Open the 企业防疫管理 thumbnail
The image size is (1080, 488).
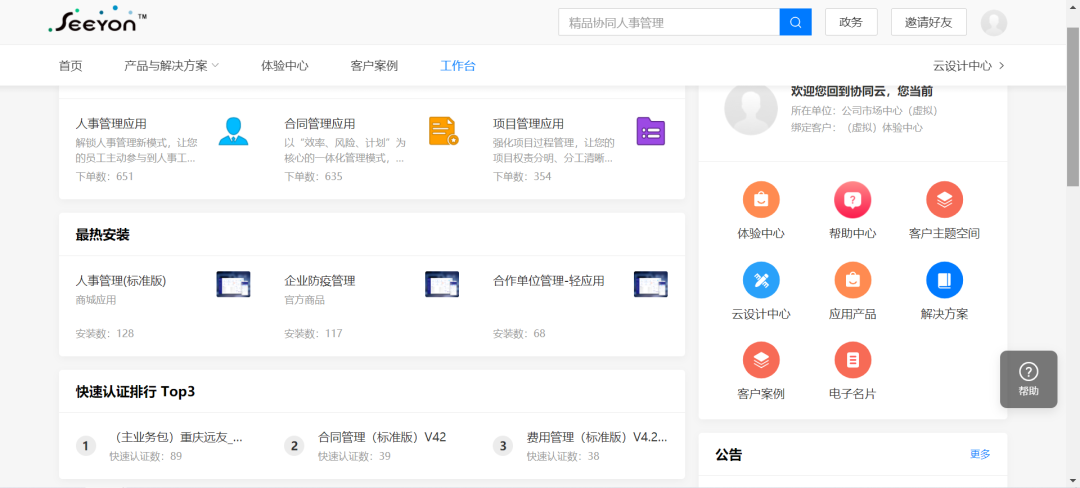pos(442,284)
